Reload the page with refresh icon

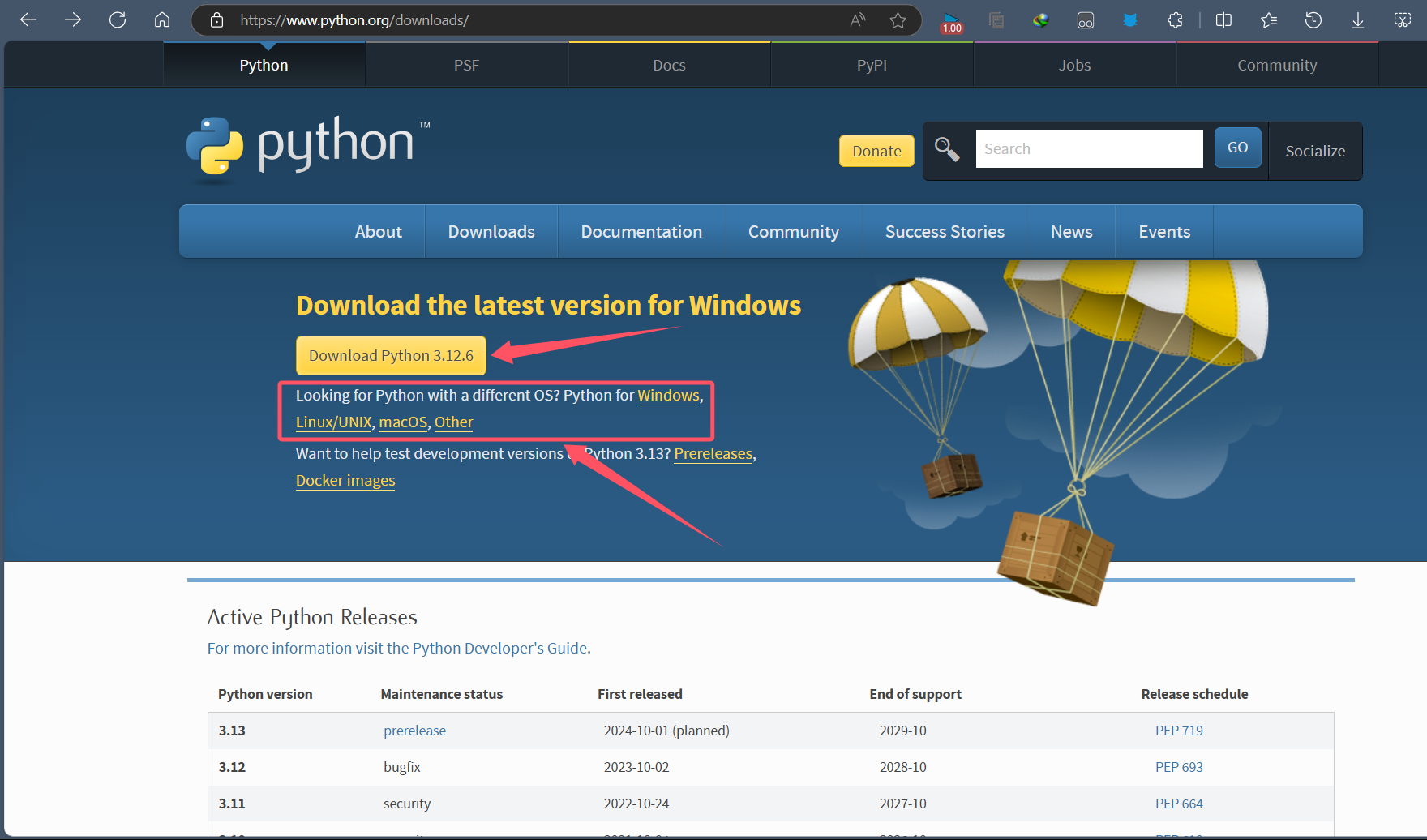[x=118, y=20]
